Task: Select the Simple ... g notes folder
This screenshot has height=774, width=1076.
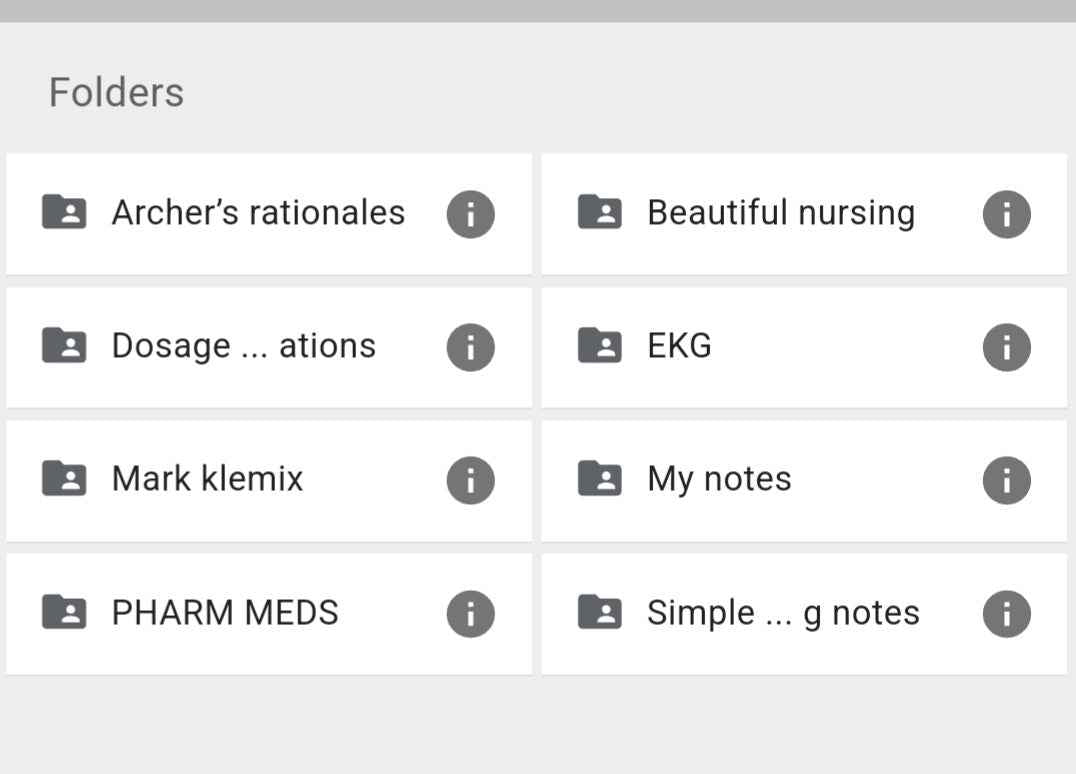Action: point(783,612)
